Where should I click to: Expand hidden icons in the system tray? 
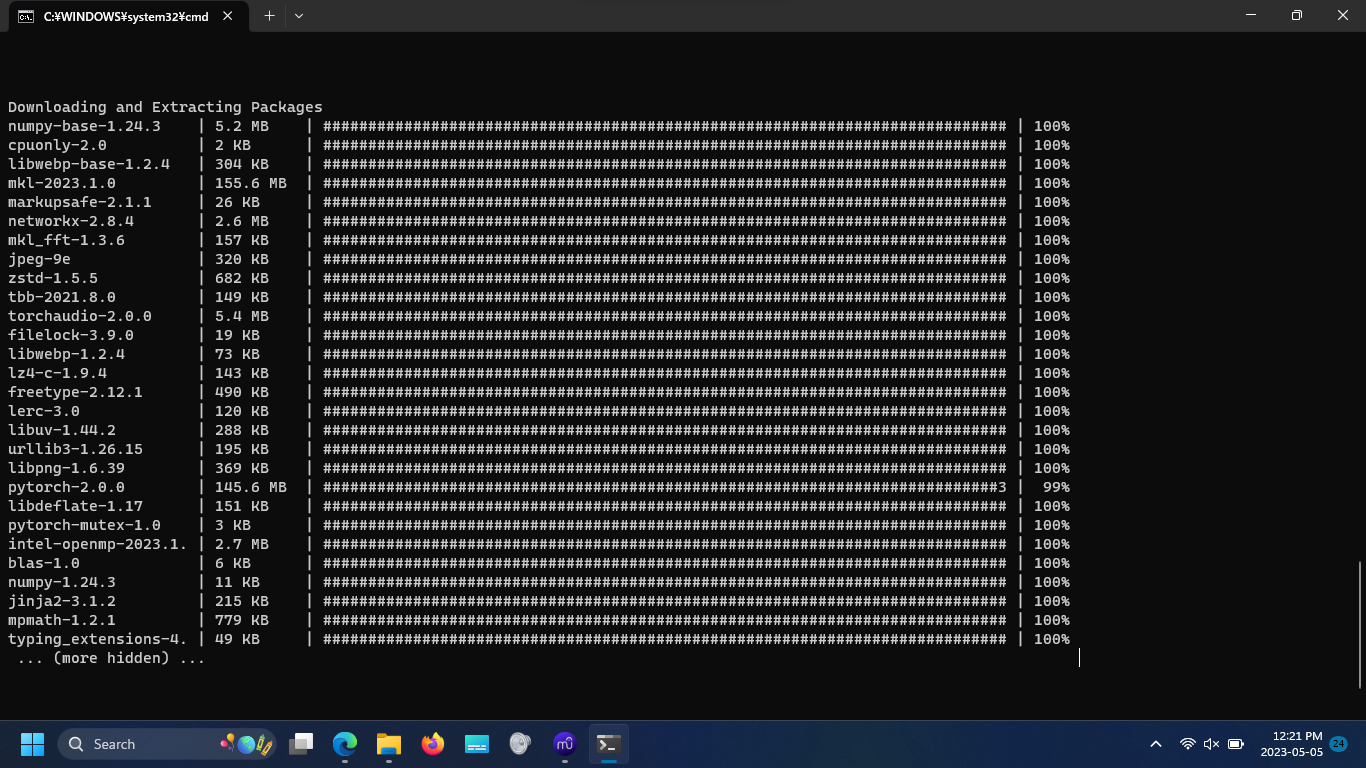pos(1154,744)
